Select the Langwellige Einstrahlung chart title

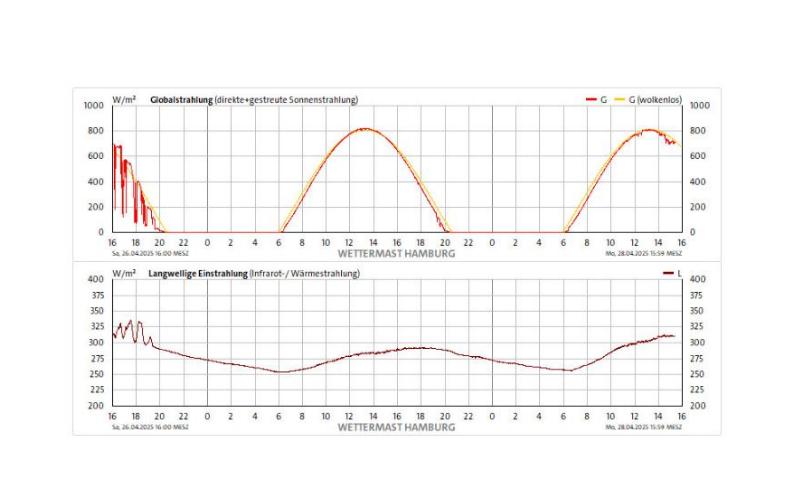[196, 273]
